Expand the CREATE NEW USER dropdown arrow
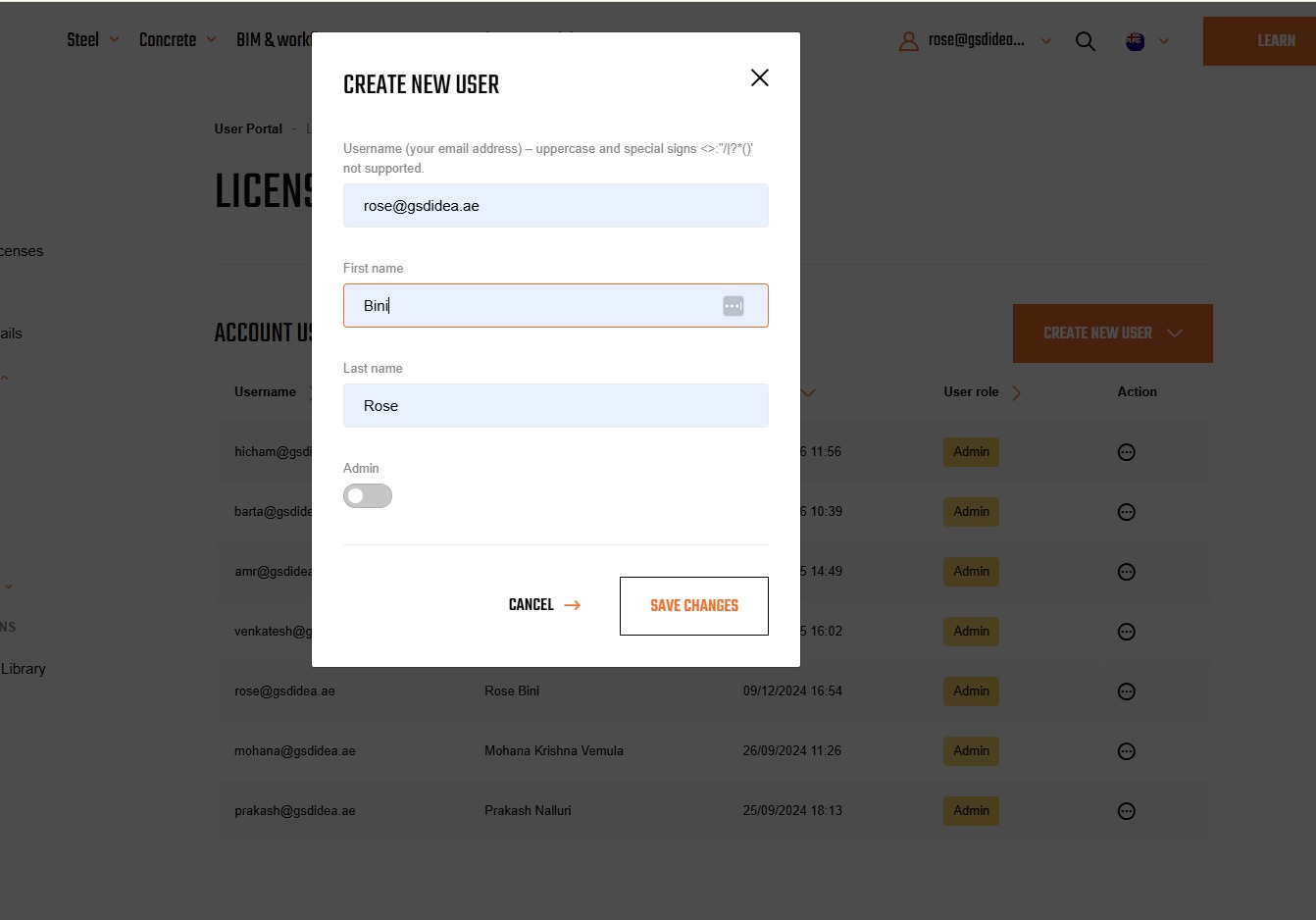1316x920 pixels. tap(1175, 333)
